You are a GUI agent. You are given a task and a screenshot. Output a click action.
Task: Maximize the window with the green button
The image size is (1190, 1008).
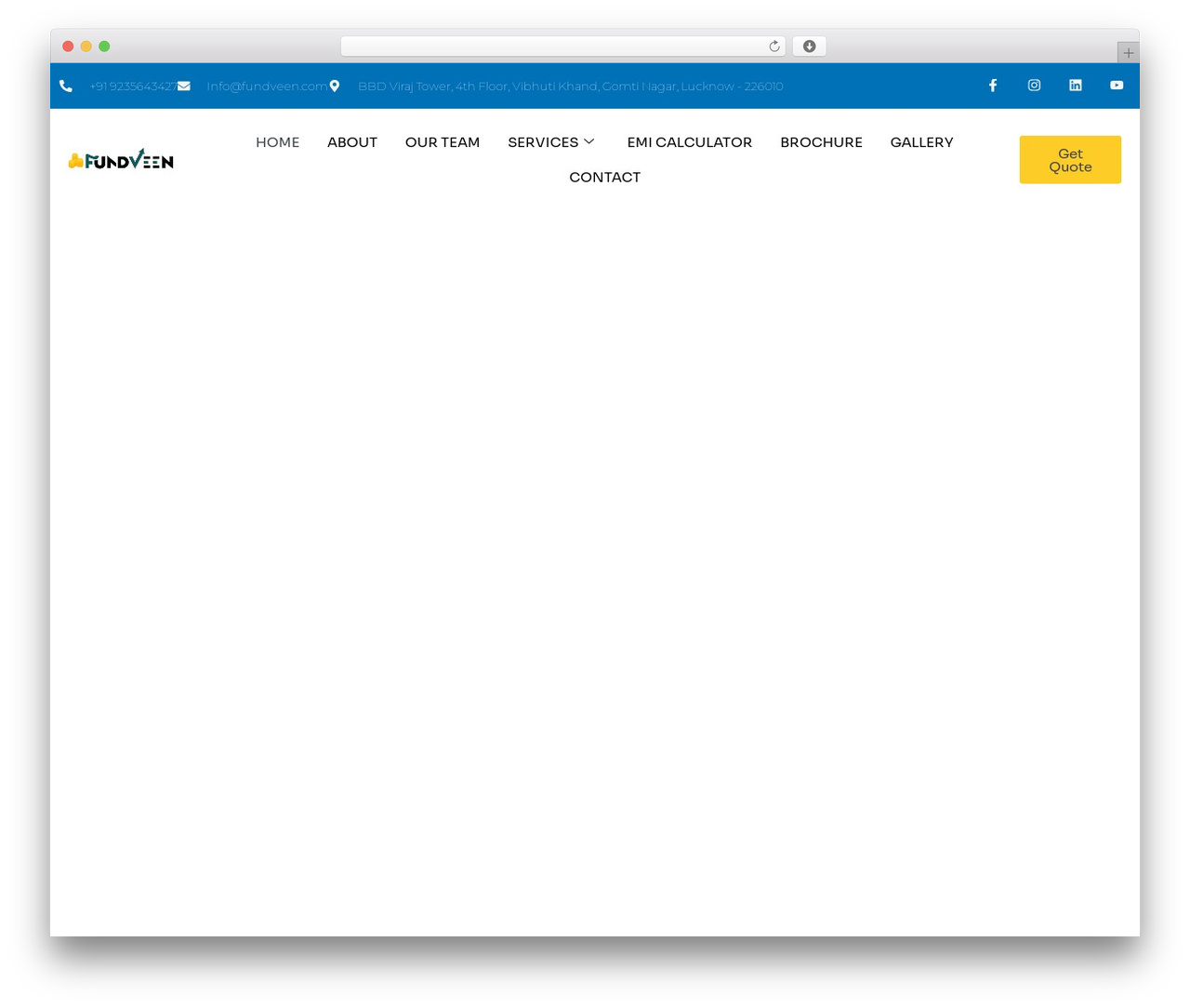104,46
